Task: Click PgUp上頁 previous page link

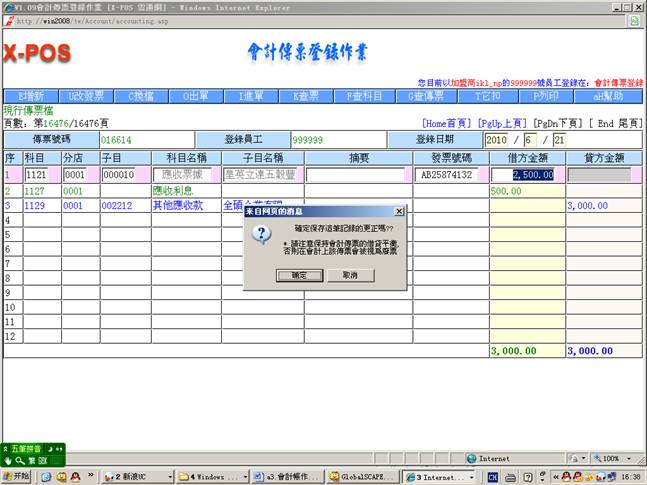Action: (504, 122)
